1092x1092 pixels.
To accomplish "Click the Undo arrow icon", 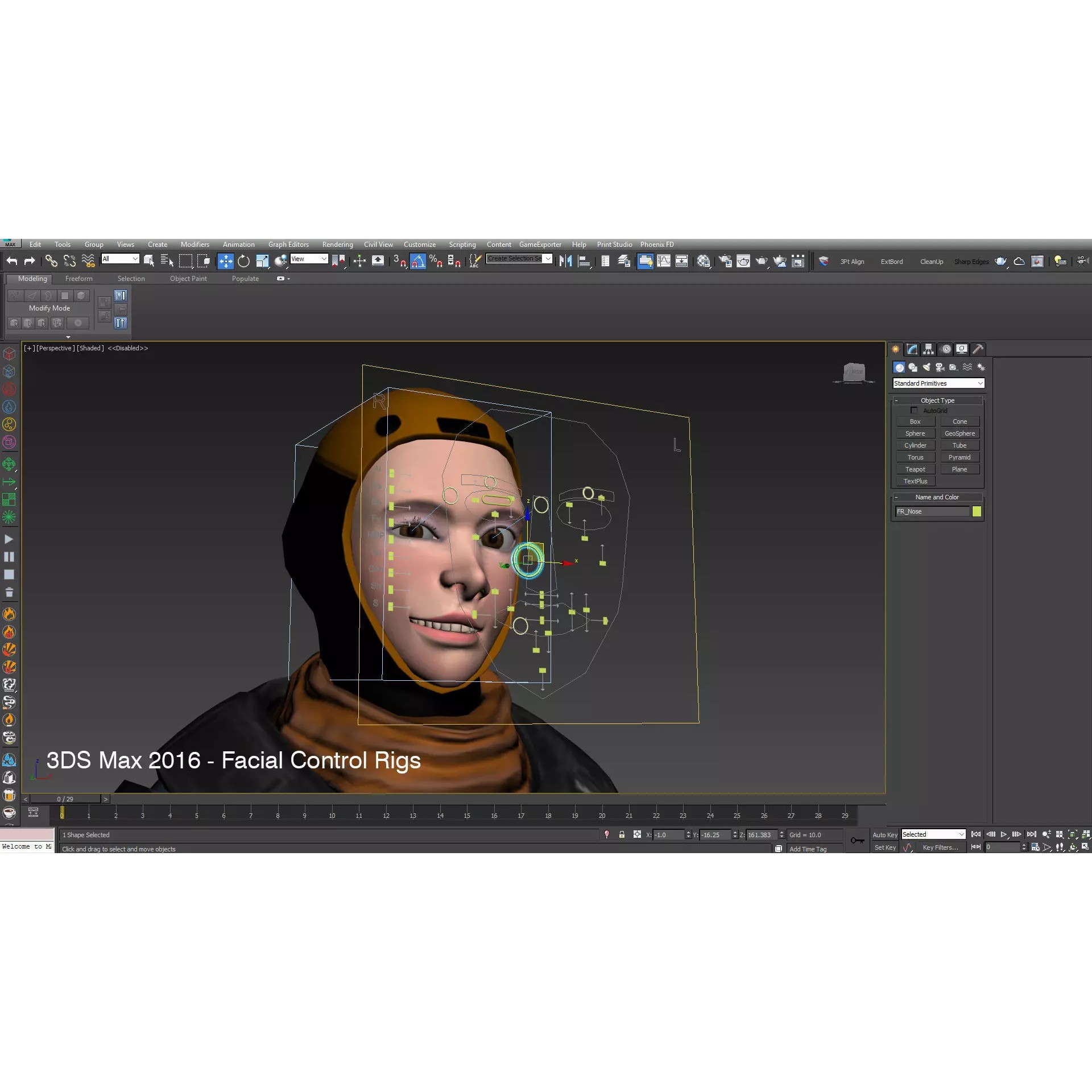I will click(x=12, y=261).
